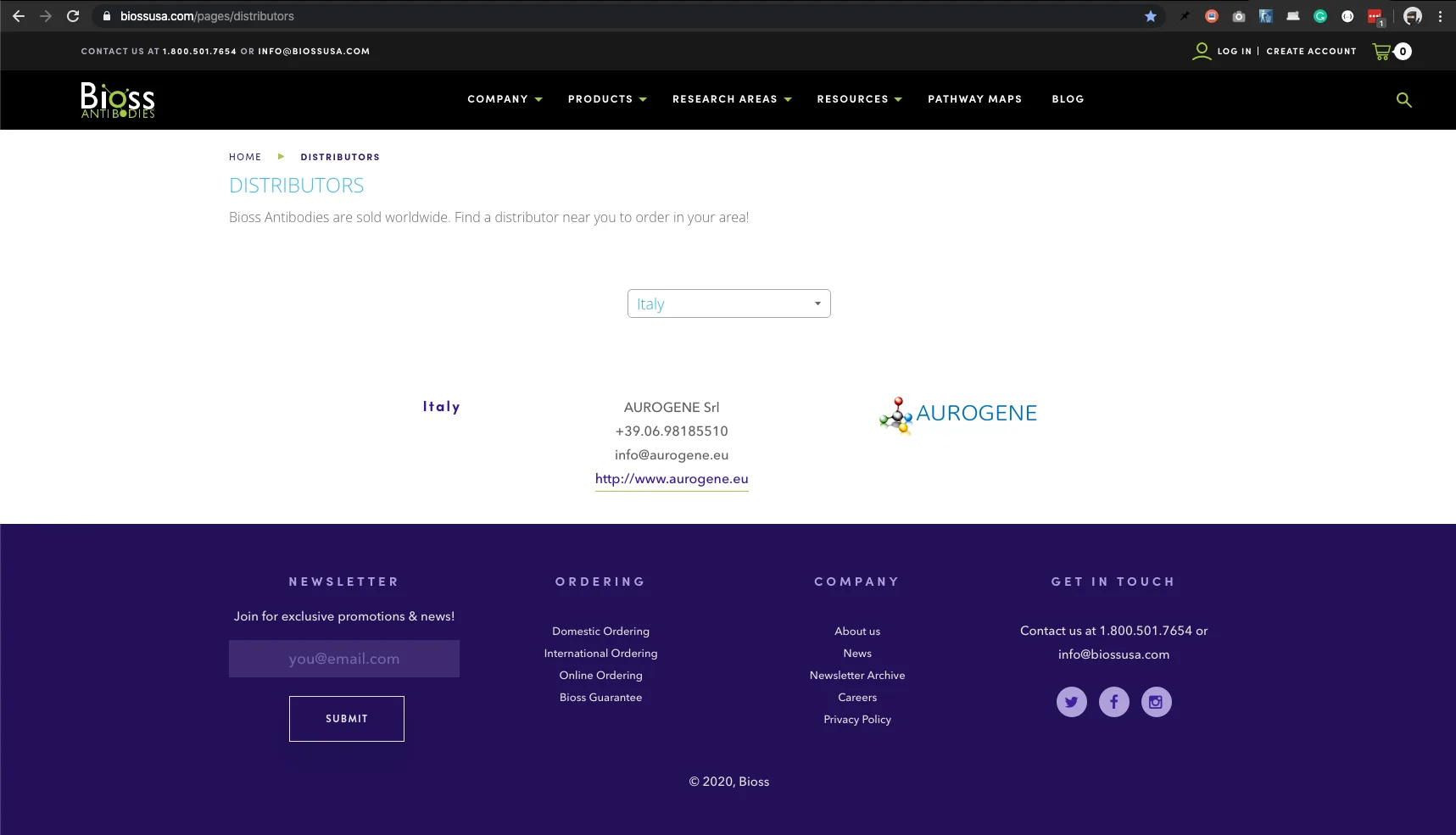Submit the newsletter signup form
Image resolution: width=1456 pixels, height=835 pixels.
[346, 718]
